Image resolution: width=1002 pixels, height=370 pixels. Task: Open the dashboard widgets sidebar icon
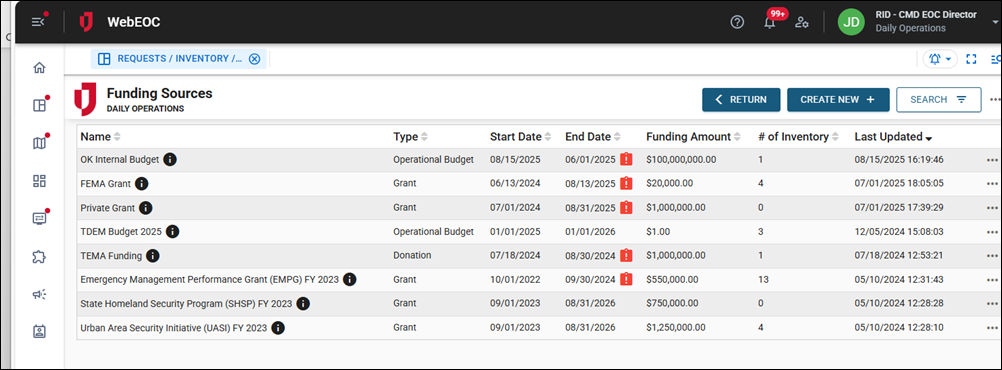pos(40,181)
